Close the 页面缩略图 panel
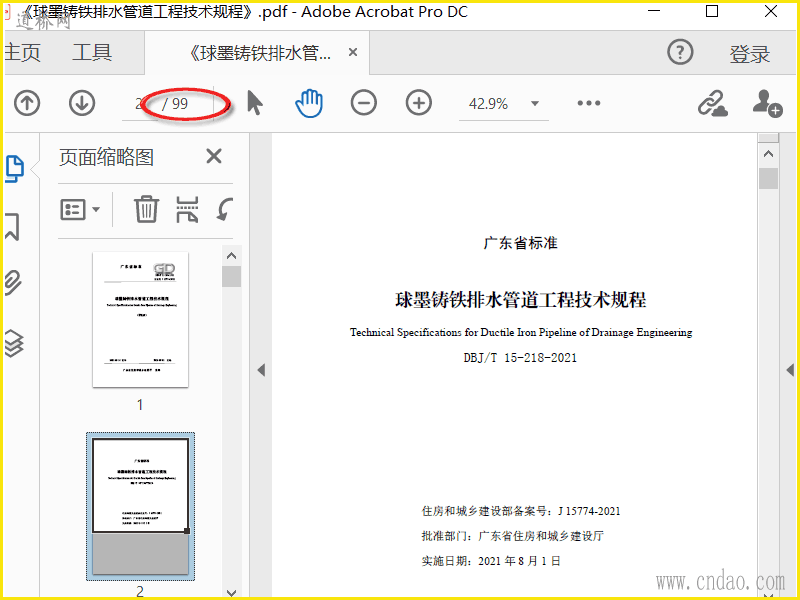 click(x=214, y=156)
